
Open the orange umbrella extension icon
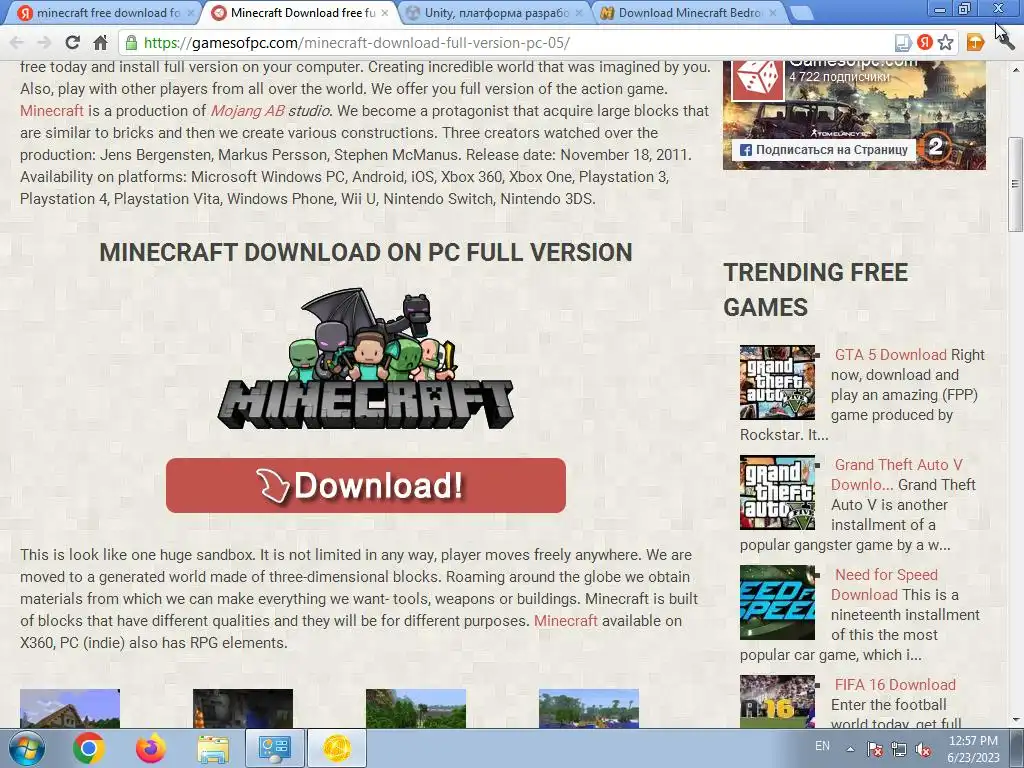(x=975, y=43)
